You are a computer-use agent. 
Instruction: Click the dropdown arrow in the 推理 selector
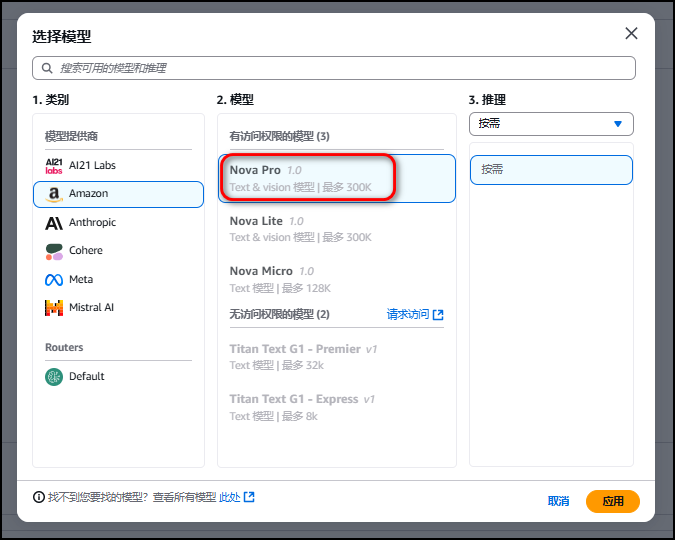click(x=618, y=124)
